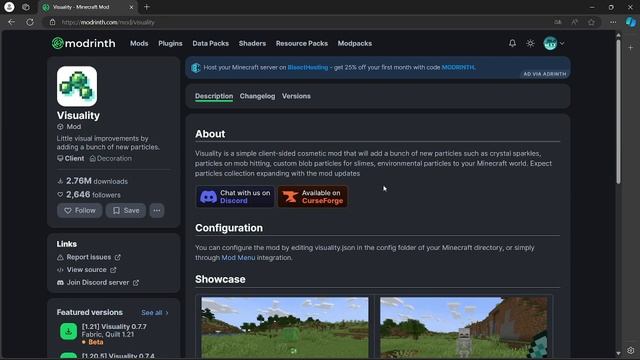The image size is (640, 360).
Task: Go back with the browser back arrow
Action: (x=11, y=22)
